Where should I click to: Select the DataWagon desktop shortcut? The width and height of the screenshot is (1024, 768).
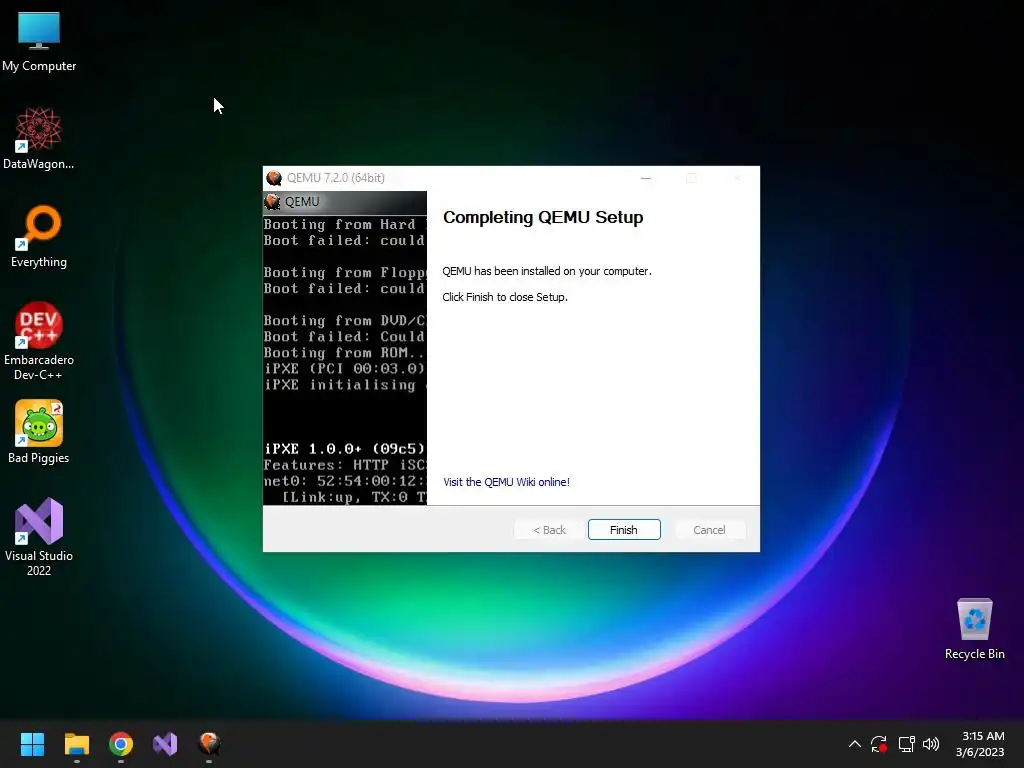[39, 138]
